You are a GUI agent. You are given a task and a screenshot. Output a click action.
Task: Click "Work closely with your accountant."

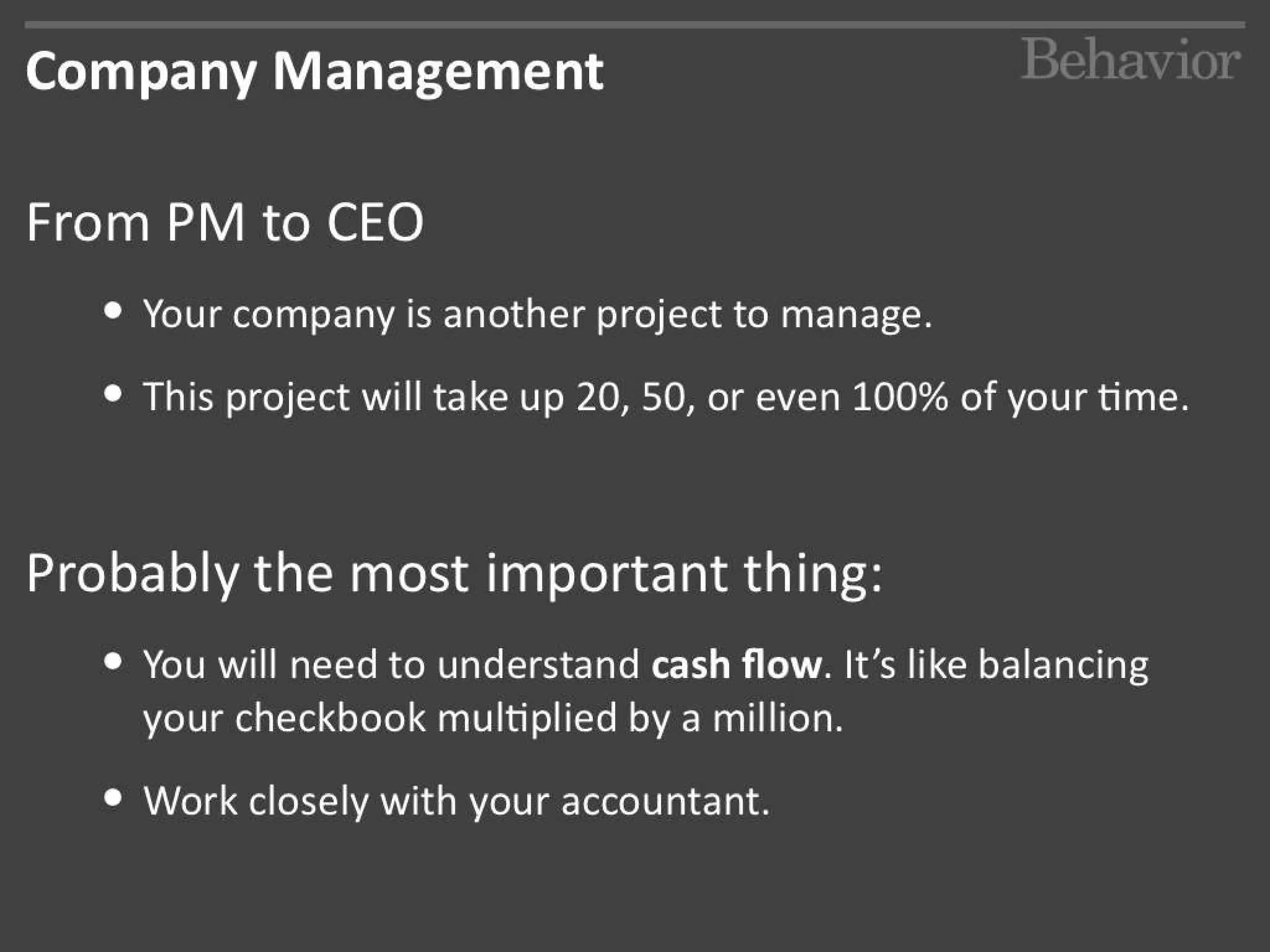(456, 801)
